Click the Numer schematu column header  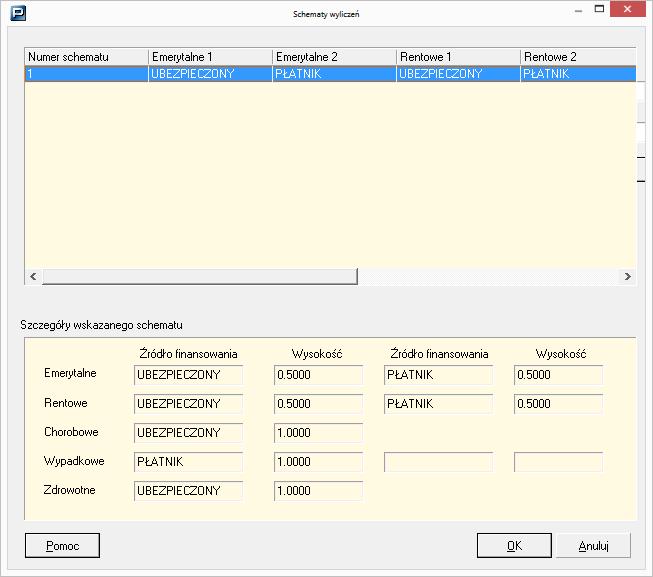click(x=87, y=57)
